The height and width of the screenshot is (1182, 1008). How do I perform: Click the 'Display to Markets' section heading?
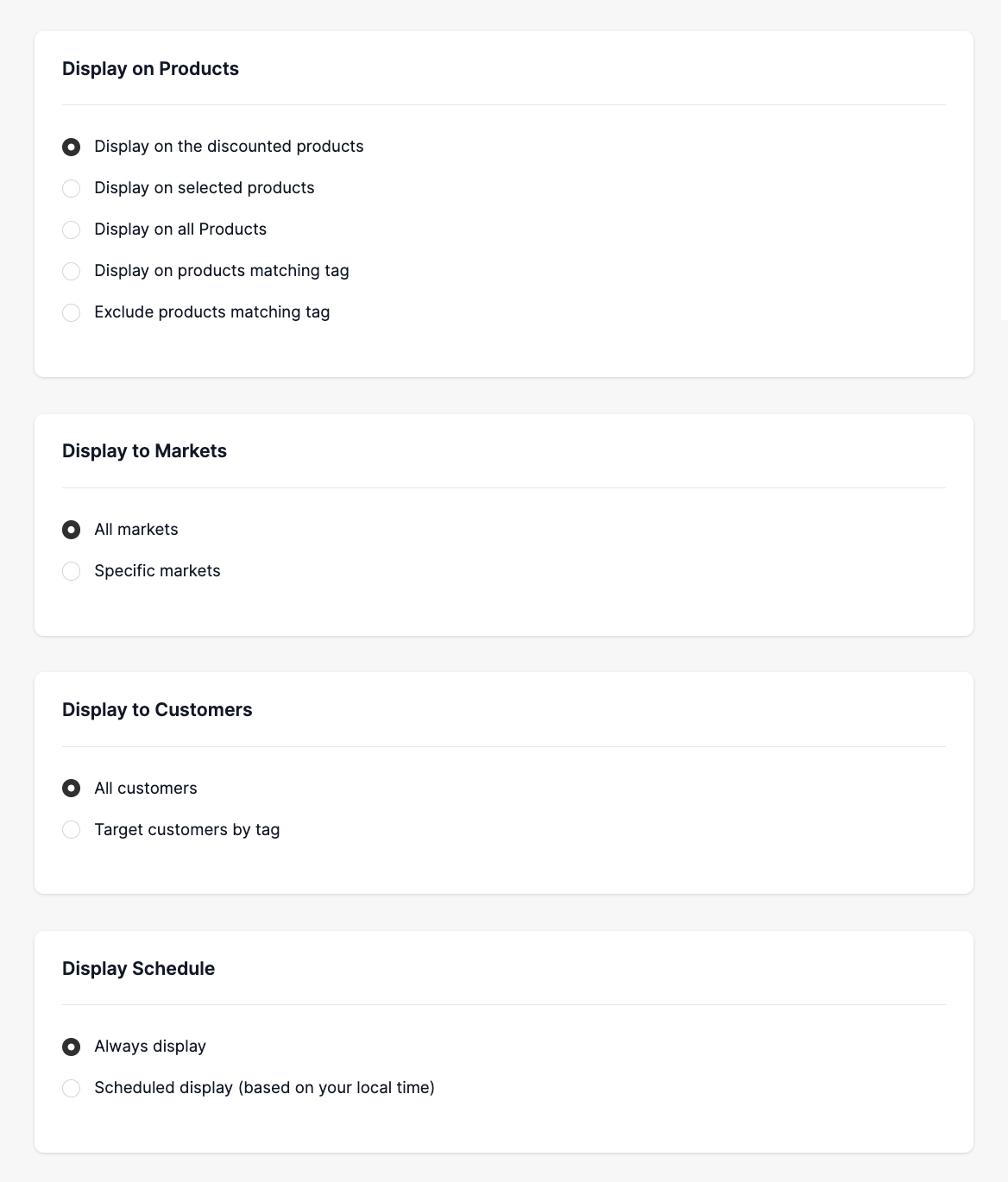click(144, 451)
